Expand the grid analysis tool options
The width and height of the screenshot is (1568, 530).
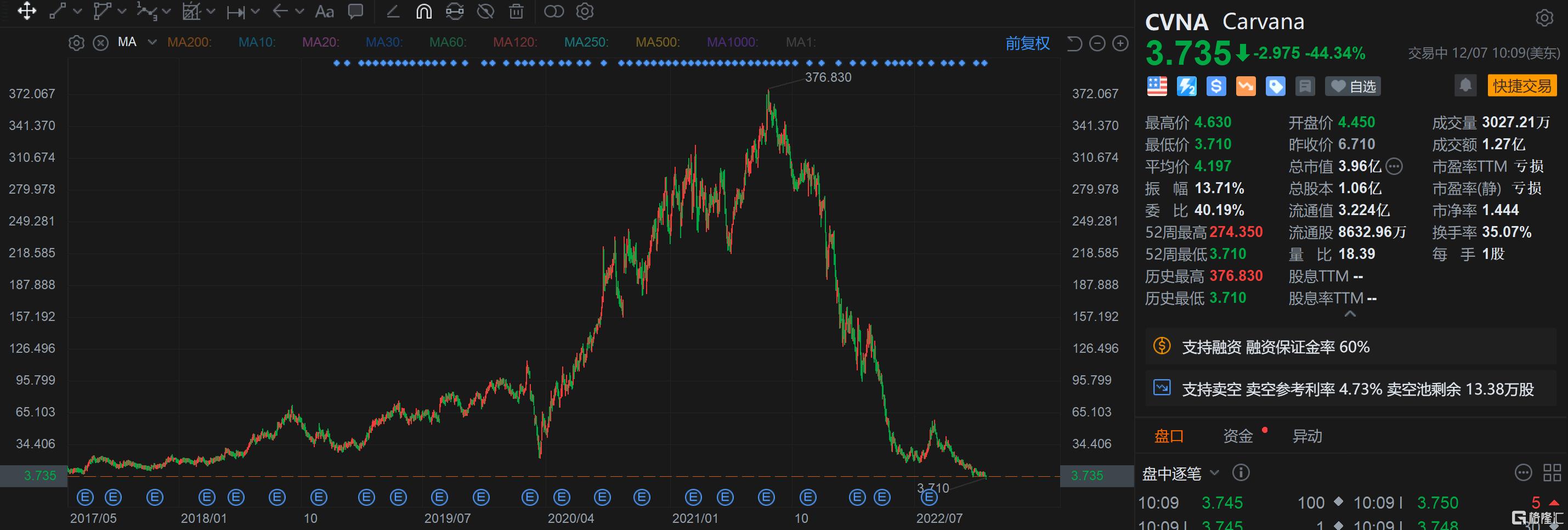pos(211,11)
